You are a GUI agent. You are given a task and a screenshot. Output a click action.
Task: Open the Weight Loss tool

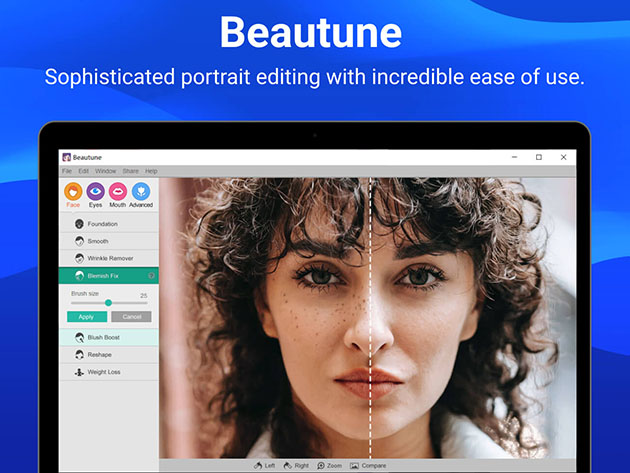[109, 372]
